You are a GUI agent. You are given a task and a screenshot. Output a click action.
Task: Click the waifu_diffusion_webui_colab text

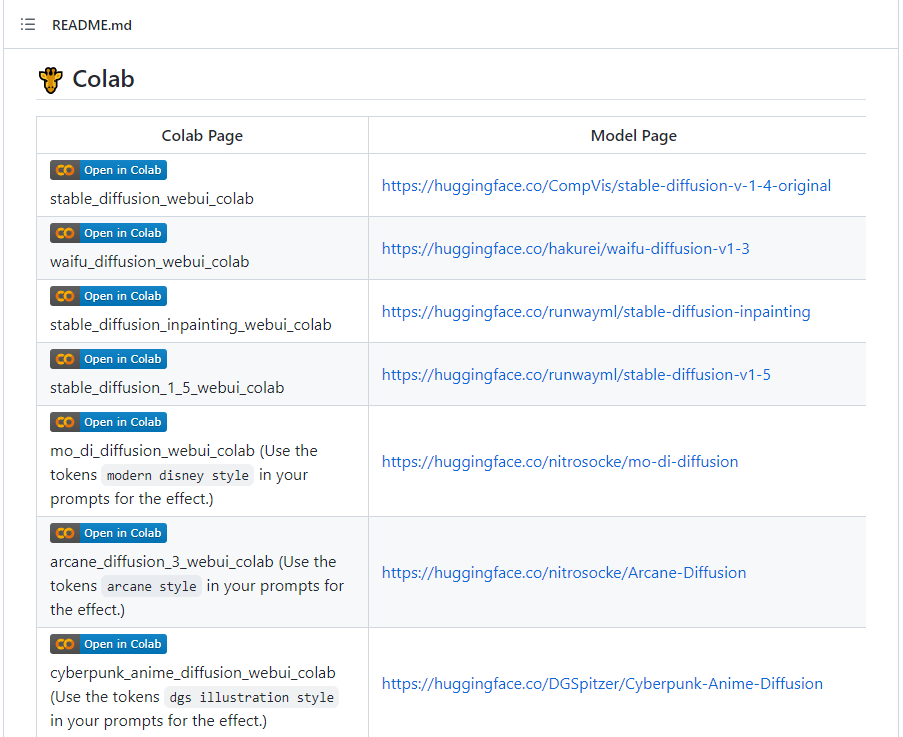pyautogui.click(x=150, y=262)
